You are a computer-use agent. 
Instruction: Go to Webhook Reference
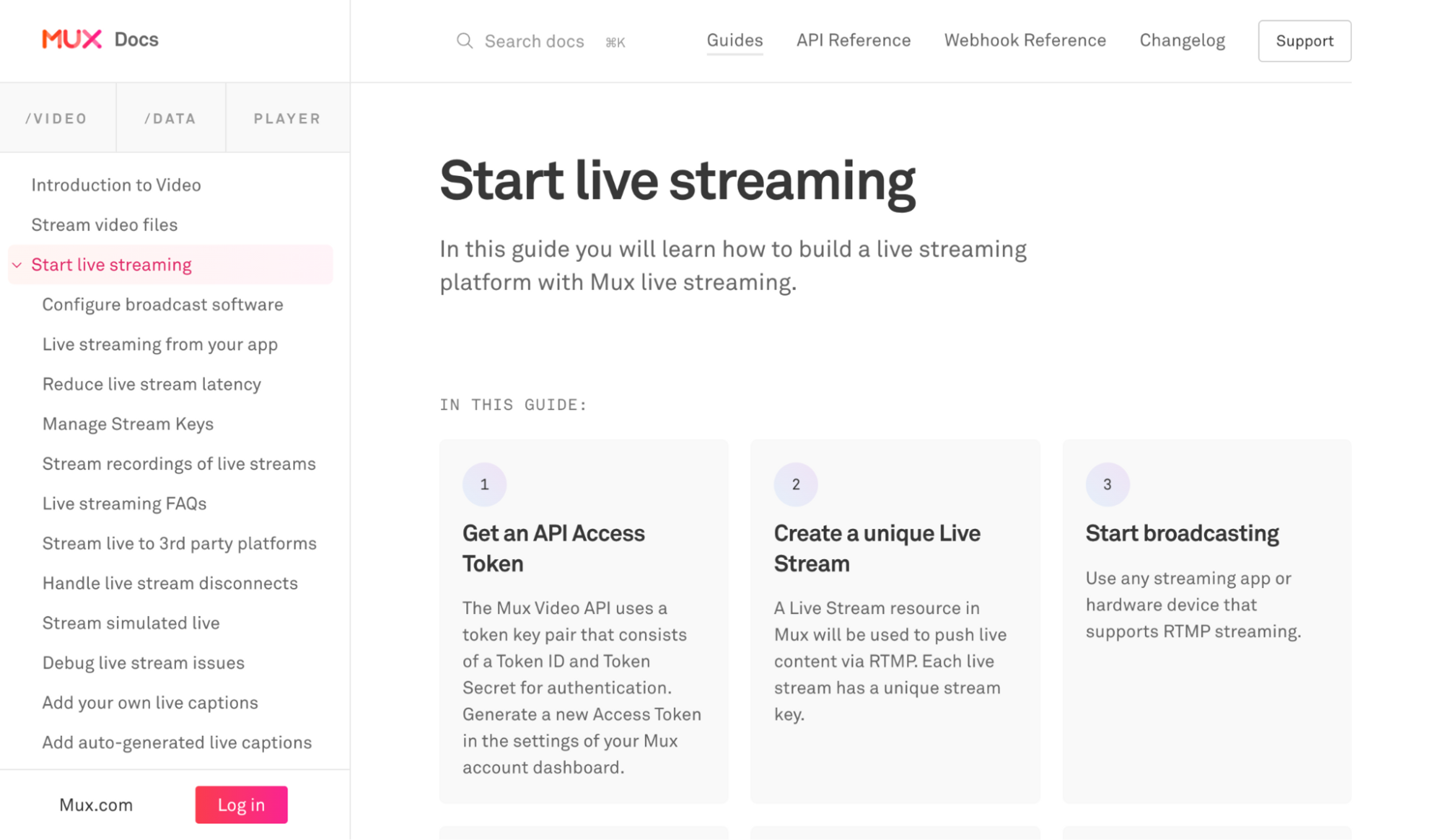tap(1024, 40)
